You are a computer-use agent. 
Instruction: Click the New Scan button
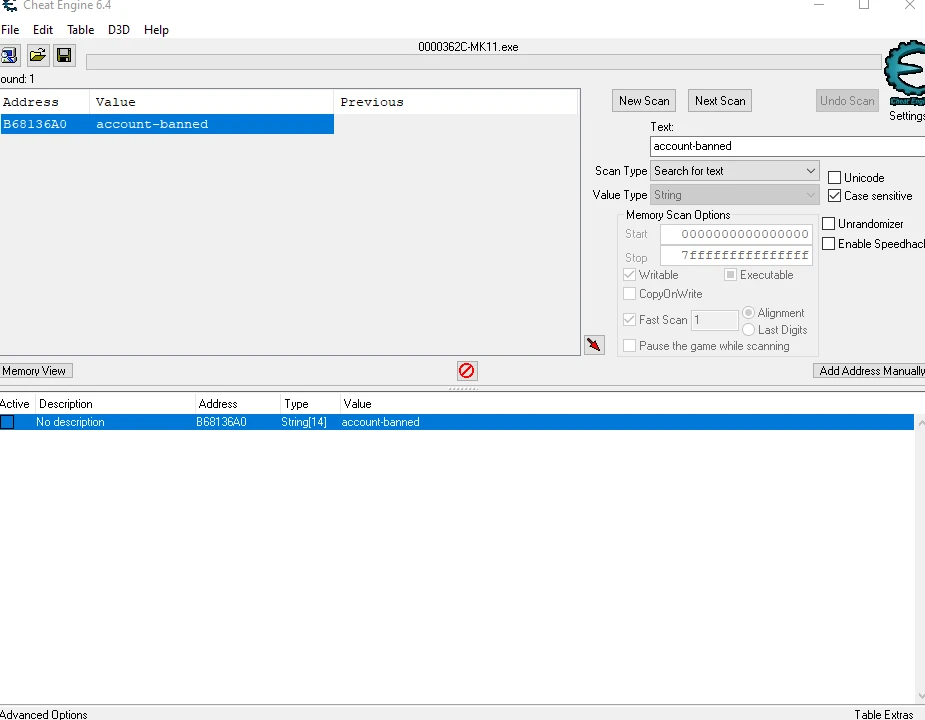tap(644, 101)
